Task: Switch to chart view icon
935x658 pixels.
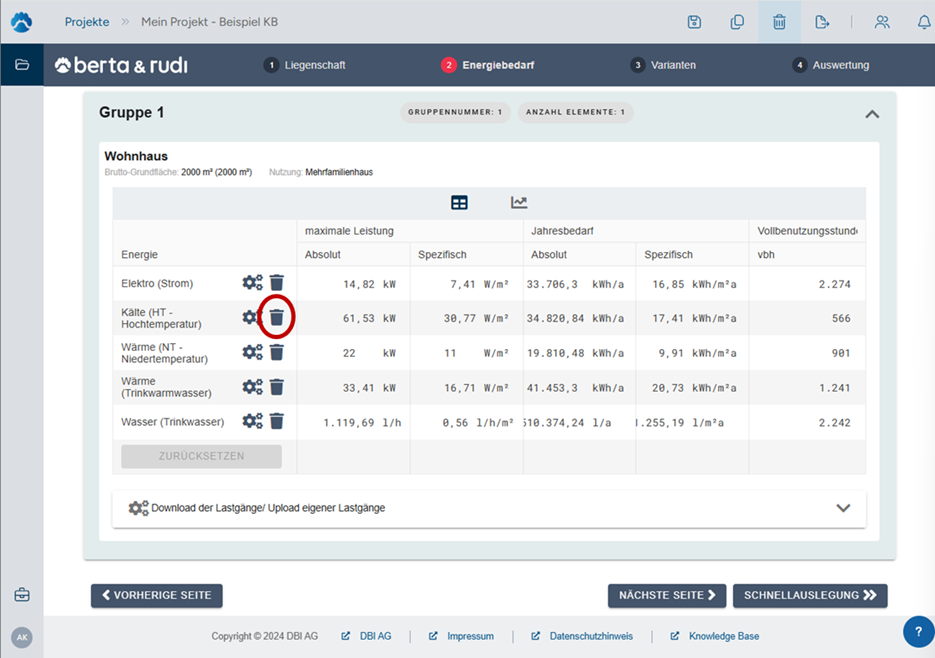Action: pyautogui.click(x=519, y=203)
